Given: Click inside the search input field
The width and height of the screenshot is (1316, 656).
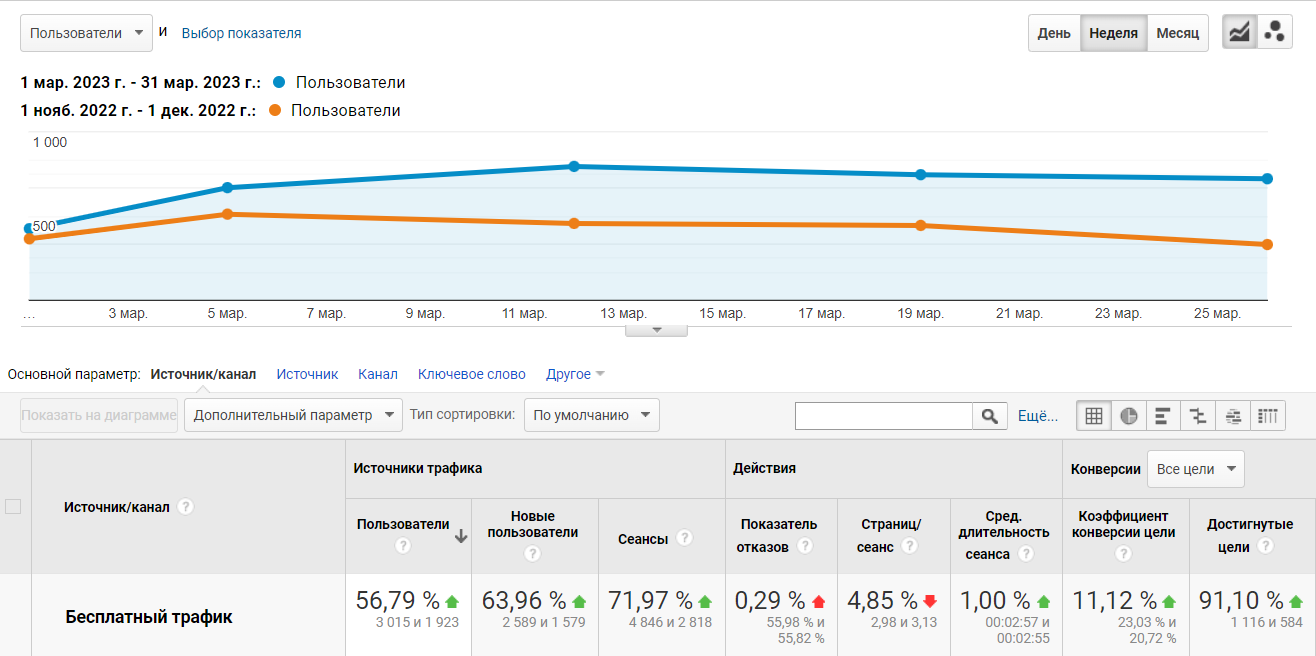Looking at the screenshot, I should click(883, 415).
